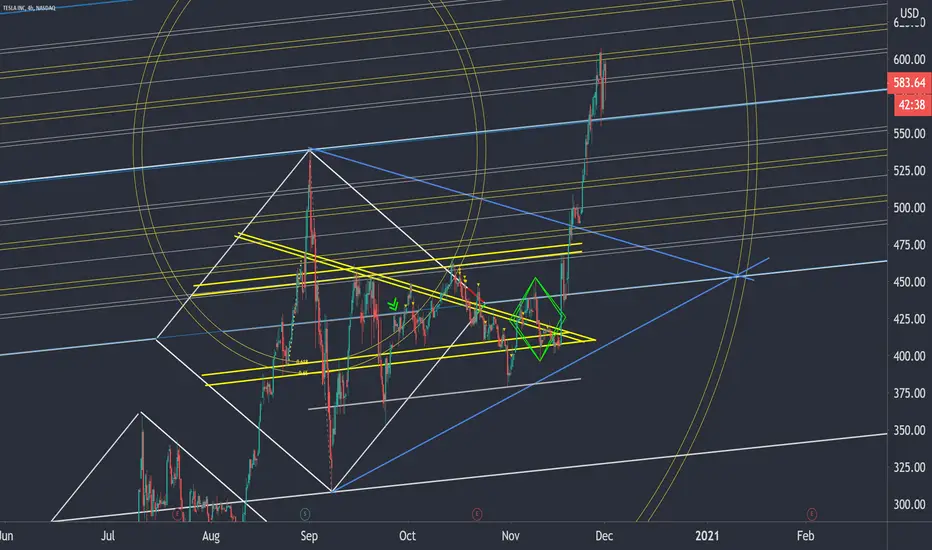This screenshot has width=932, height=550.
Task: Click the 450.00 price axis label
Action: 909,282
